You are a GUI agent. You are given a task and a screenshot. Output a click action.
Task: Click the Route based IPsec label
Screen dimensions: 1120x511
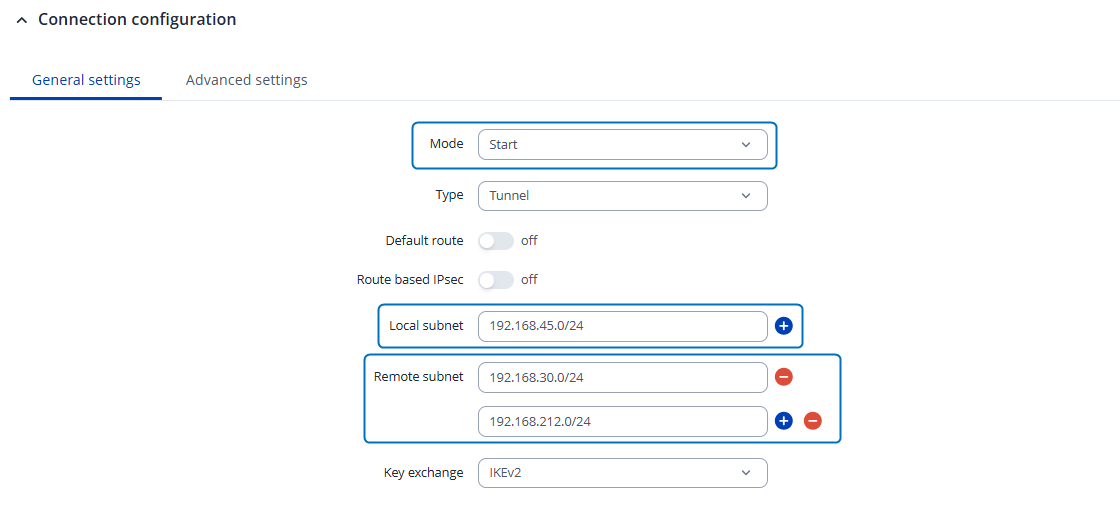click(x=410, y=280)
